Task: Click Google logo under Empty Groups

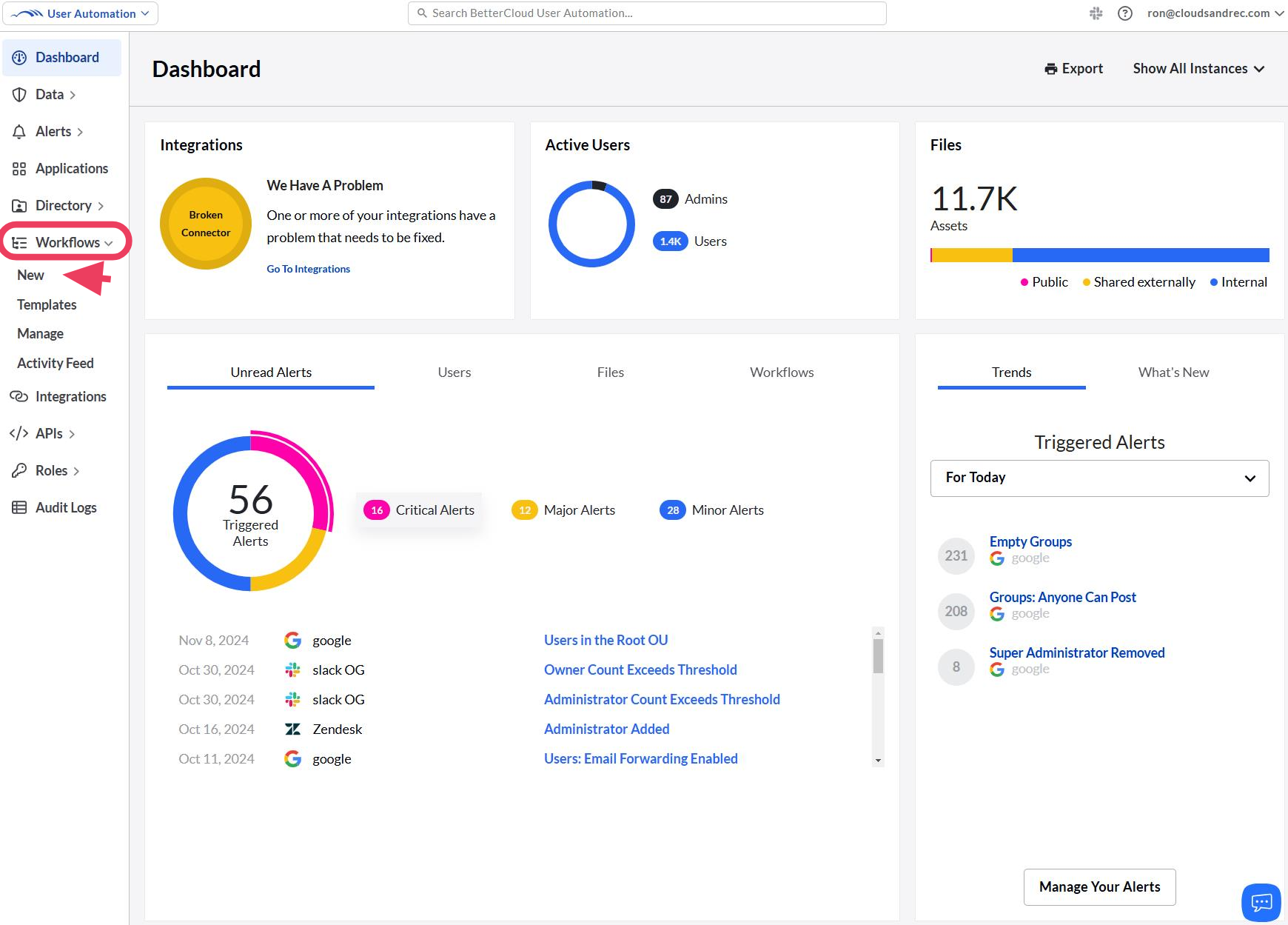Action: point(997,558)
